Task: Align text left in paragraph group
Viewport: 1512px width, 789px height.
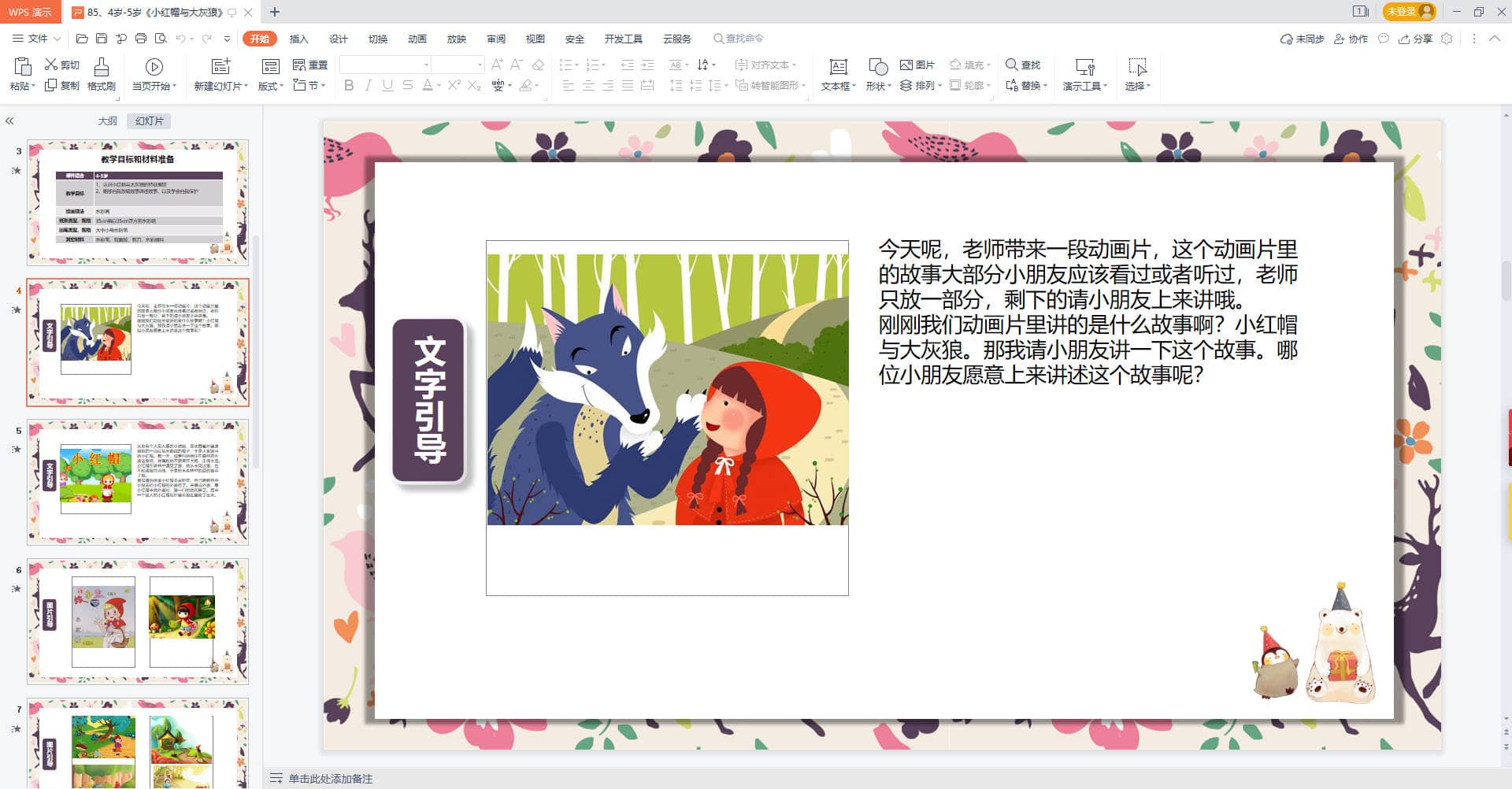Action: pyautogui.click(x=569, y=85)
